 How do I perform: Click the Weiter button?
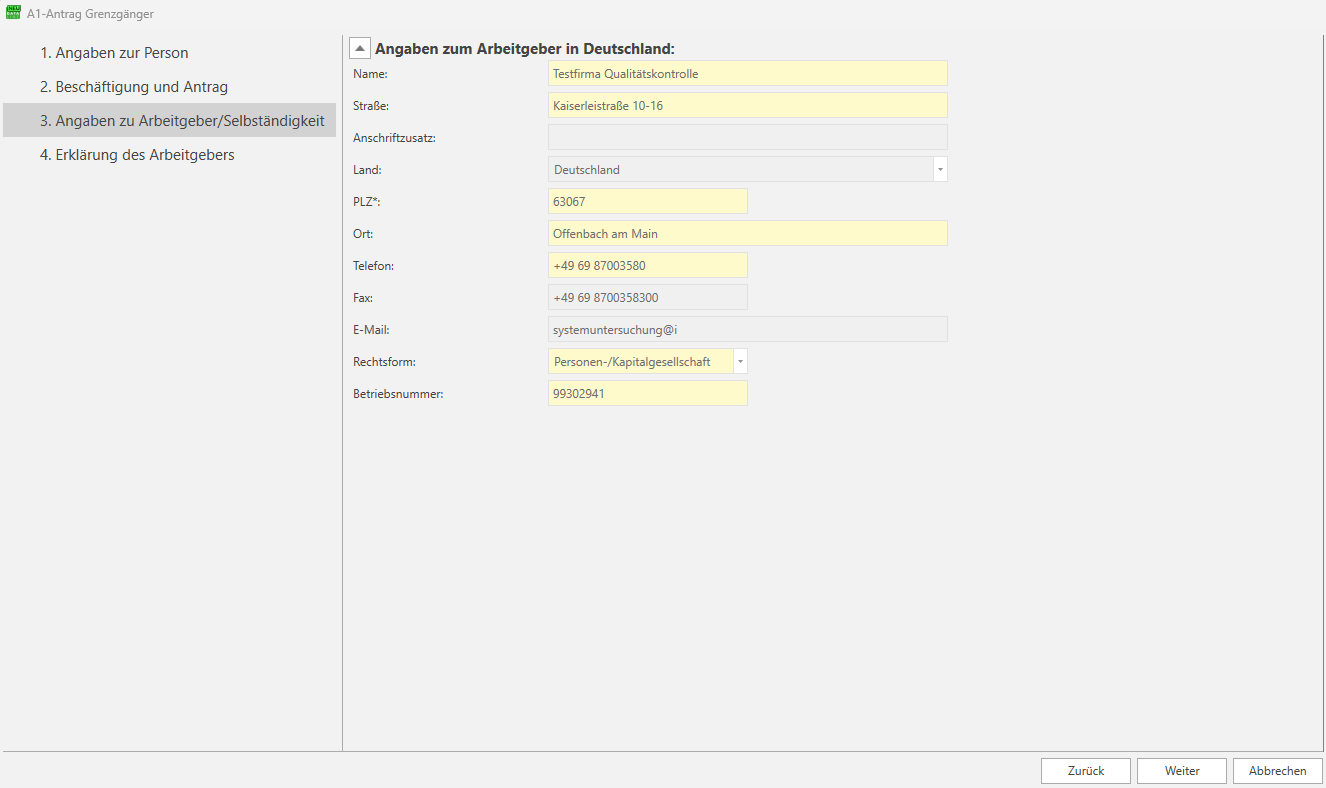(1181, 771)
